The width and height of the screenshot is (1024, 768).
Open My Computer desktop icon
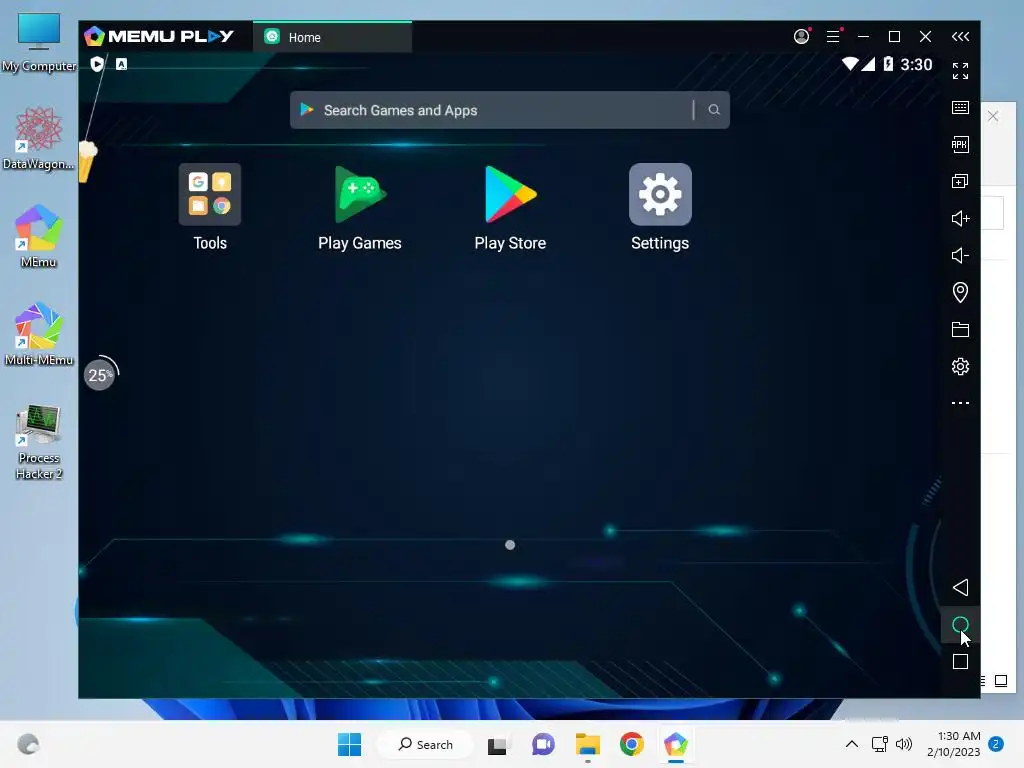click(39, 43)
